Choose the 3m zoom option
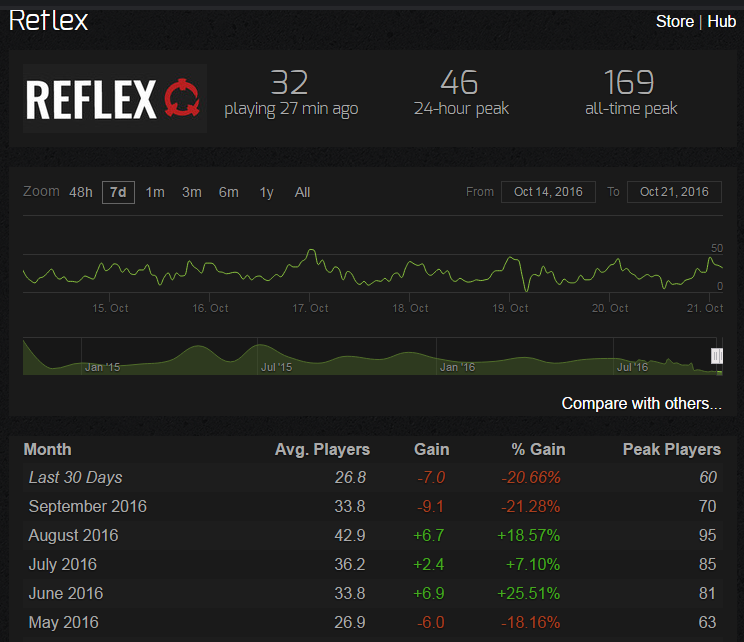Screen dimensions: 744x642 point(192,192)
